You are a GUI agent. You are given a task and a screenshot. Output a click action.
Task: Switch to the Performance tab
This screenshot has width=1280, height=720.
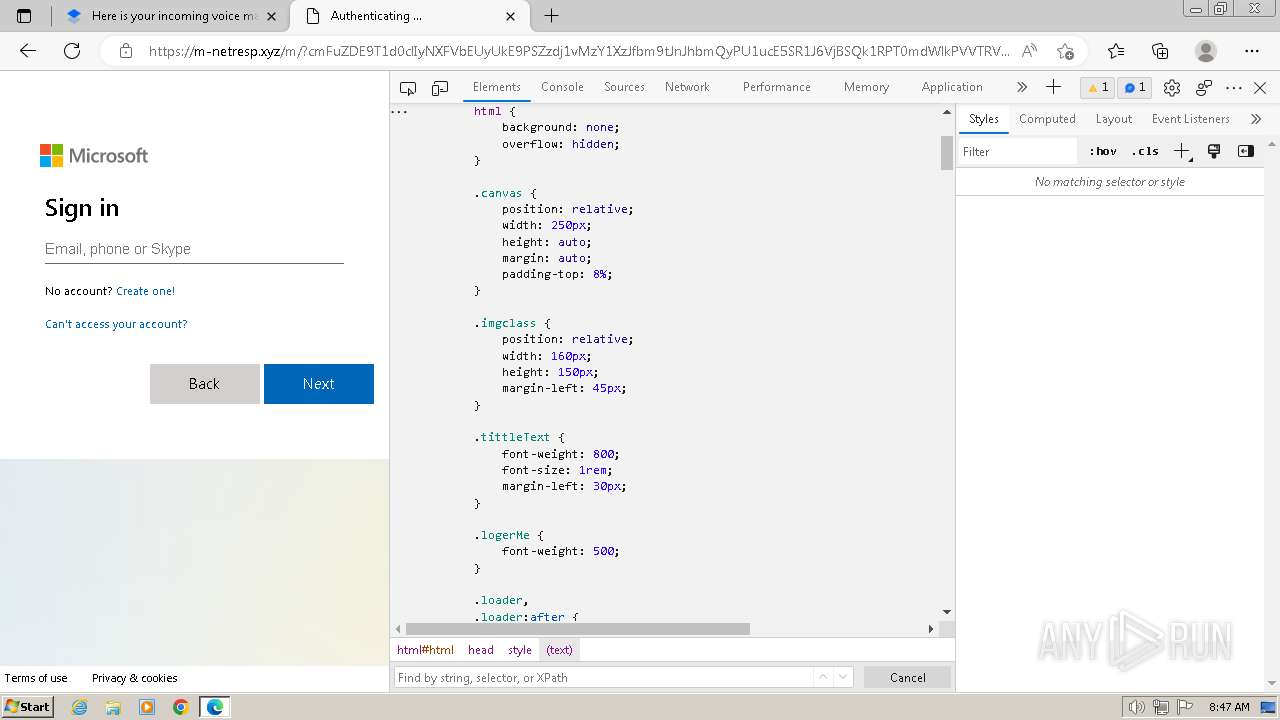coord(776,87)
